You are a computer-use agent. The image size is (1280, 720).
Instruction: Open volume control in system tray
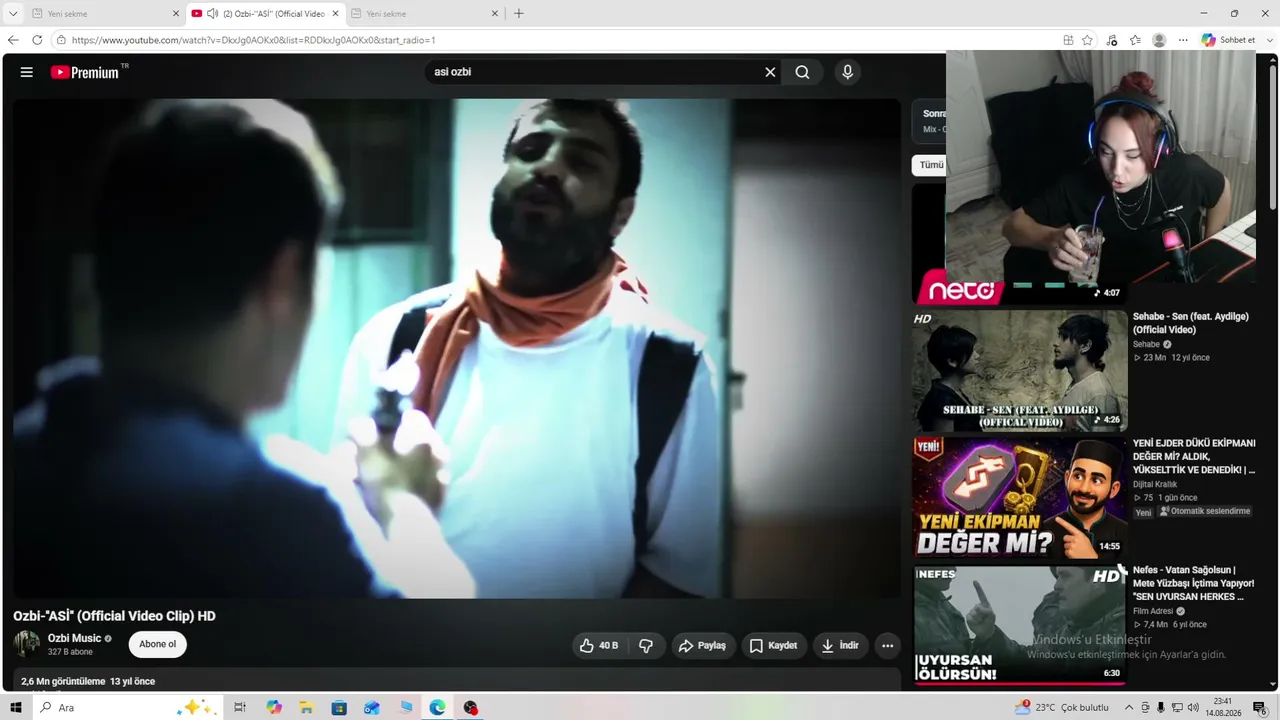1192,708
